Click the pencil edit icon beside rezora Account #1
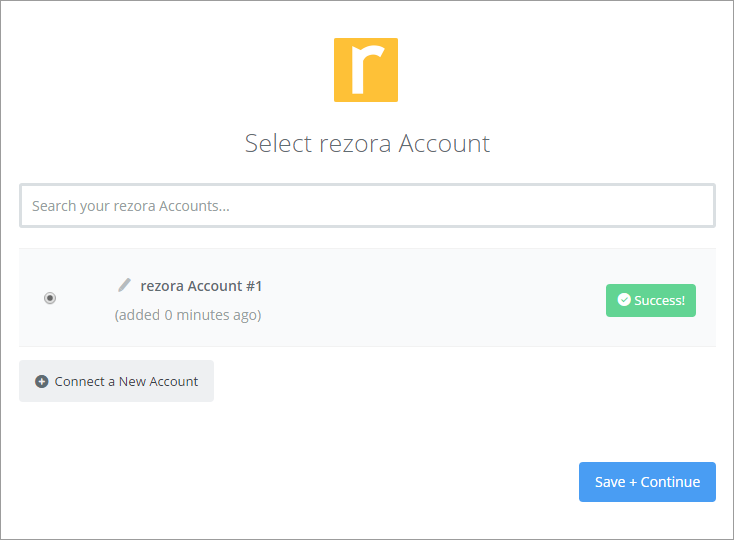 (x=124, y=285)
